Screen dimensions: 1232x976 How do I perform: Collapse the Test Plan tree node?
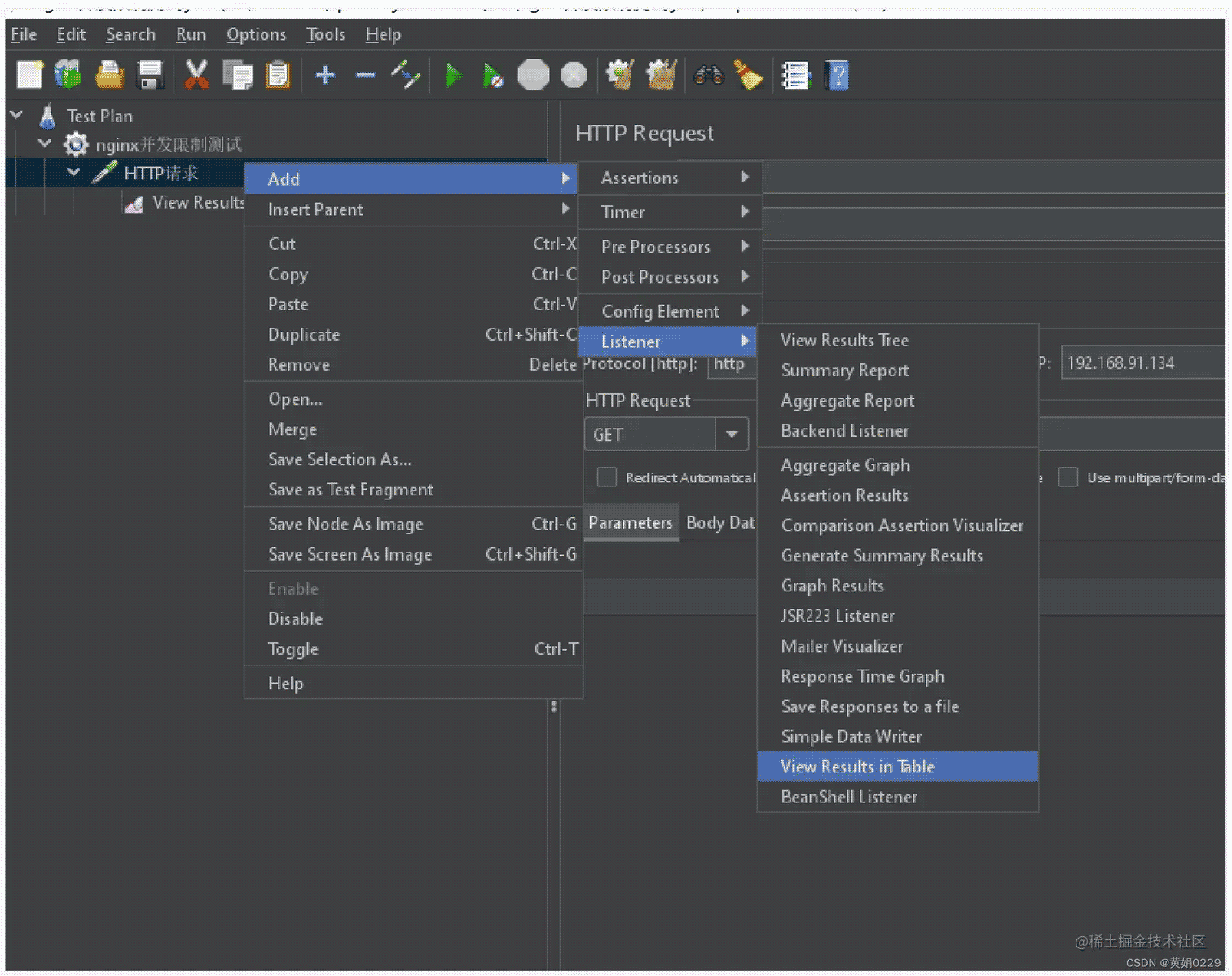tap(16, 116)
